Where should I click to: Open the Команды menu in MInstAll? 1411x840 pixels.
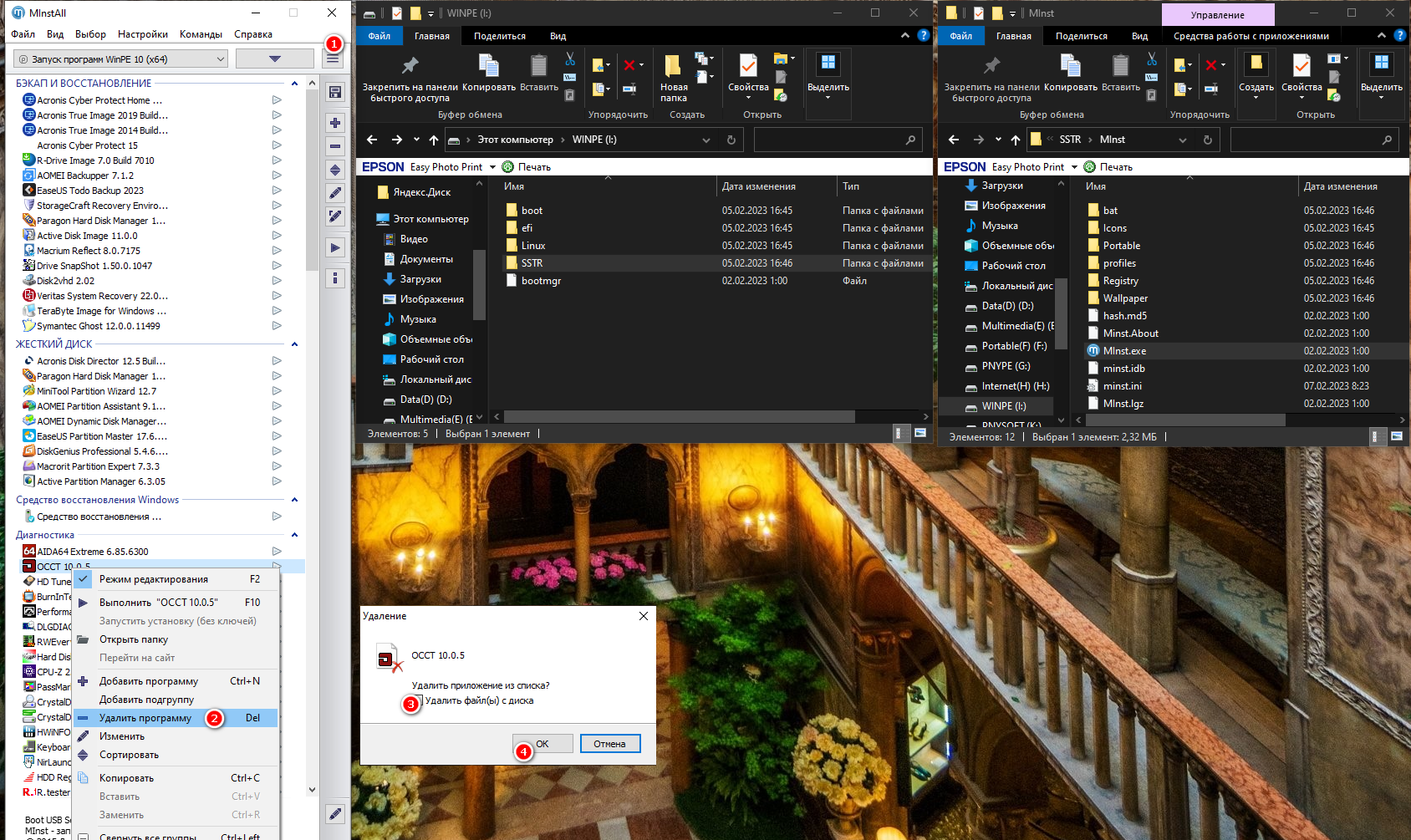pos(201,34)
